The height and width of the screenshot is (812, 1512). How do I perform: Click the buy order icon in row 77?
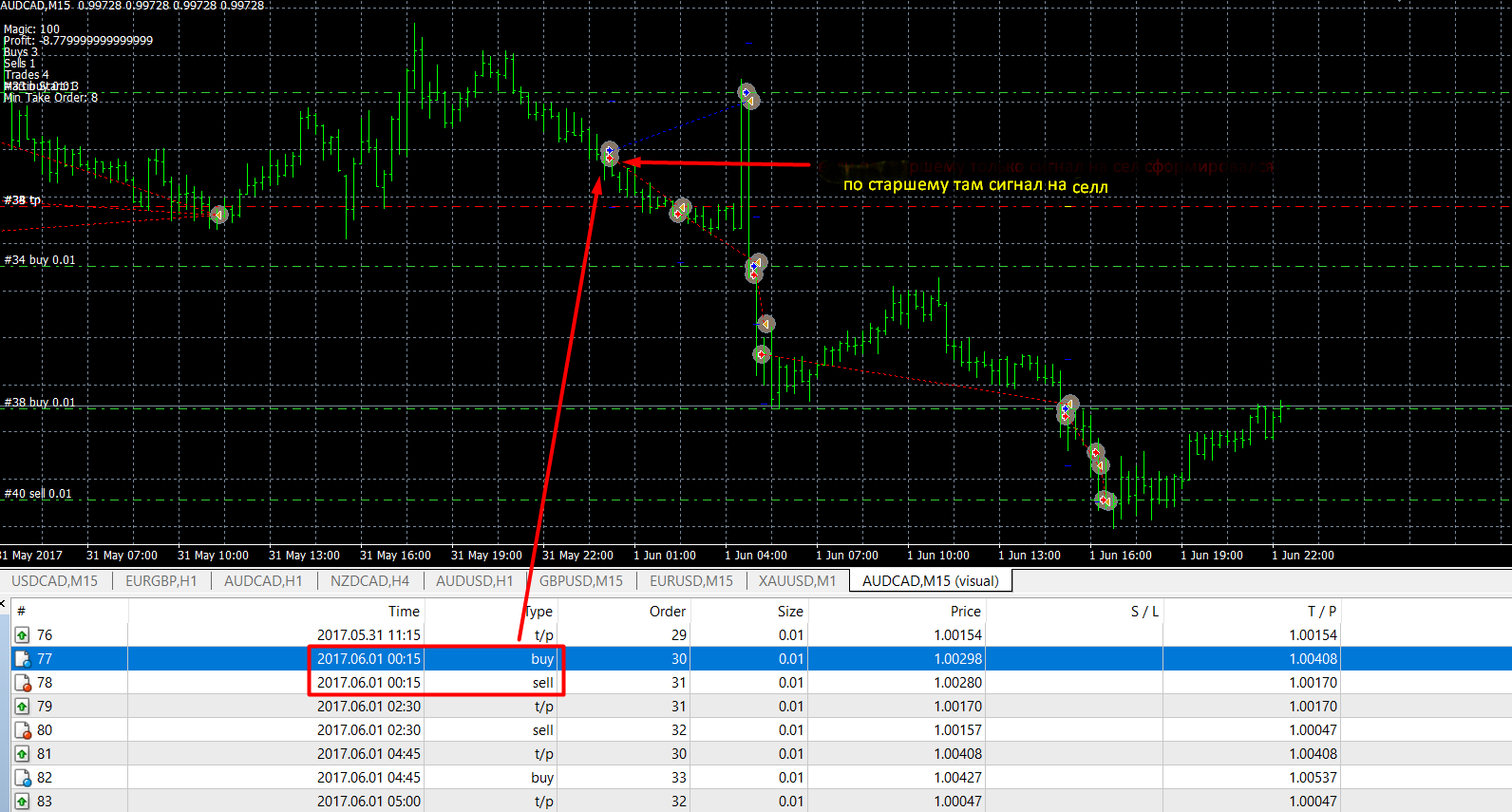(22, 659)
